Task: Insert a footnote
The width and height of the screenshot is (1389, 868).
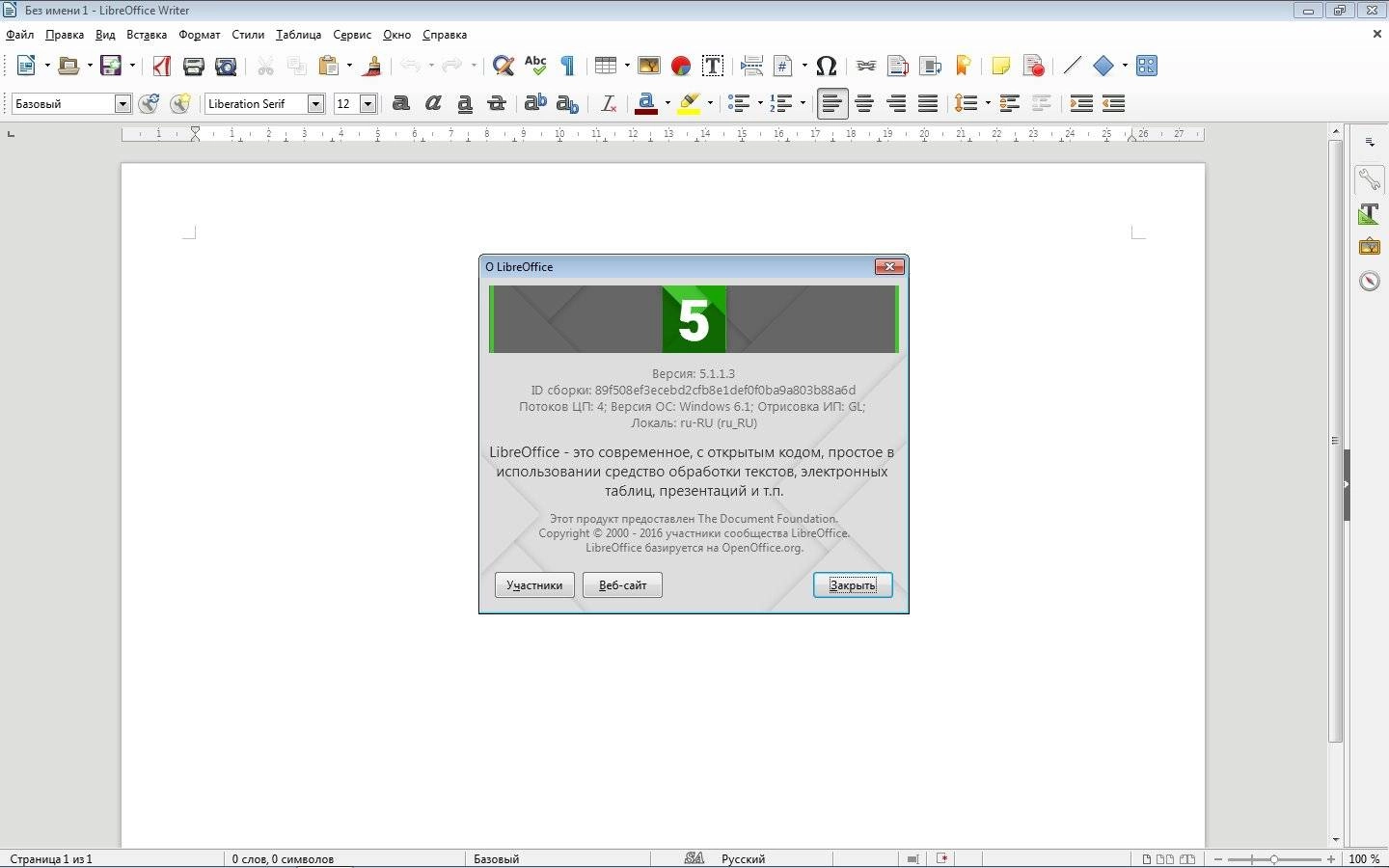Action: point(898,66)
